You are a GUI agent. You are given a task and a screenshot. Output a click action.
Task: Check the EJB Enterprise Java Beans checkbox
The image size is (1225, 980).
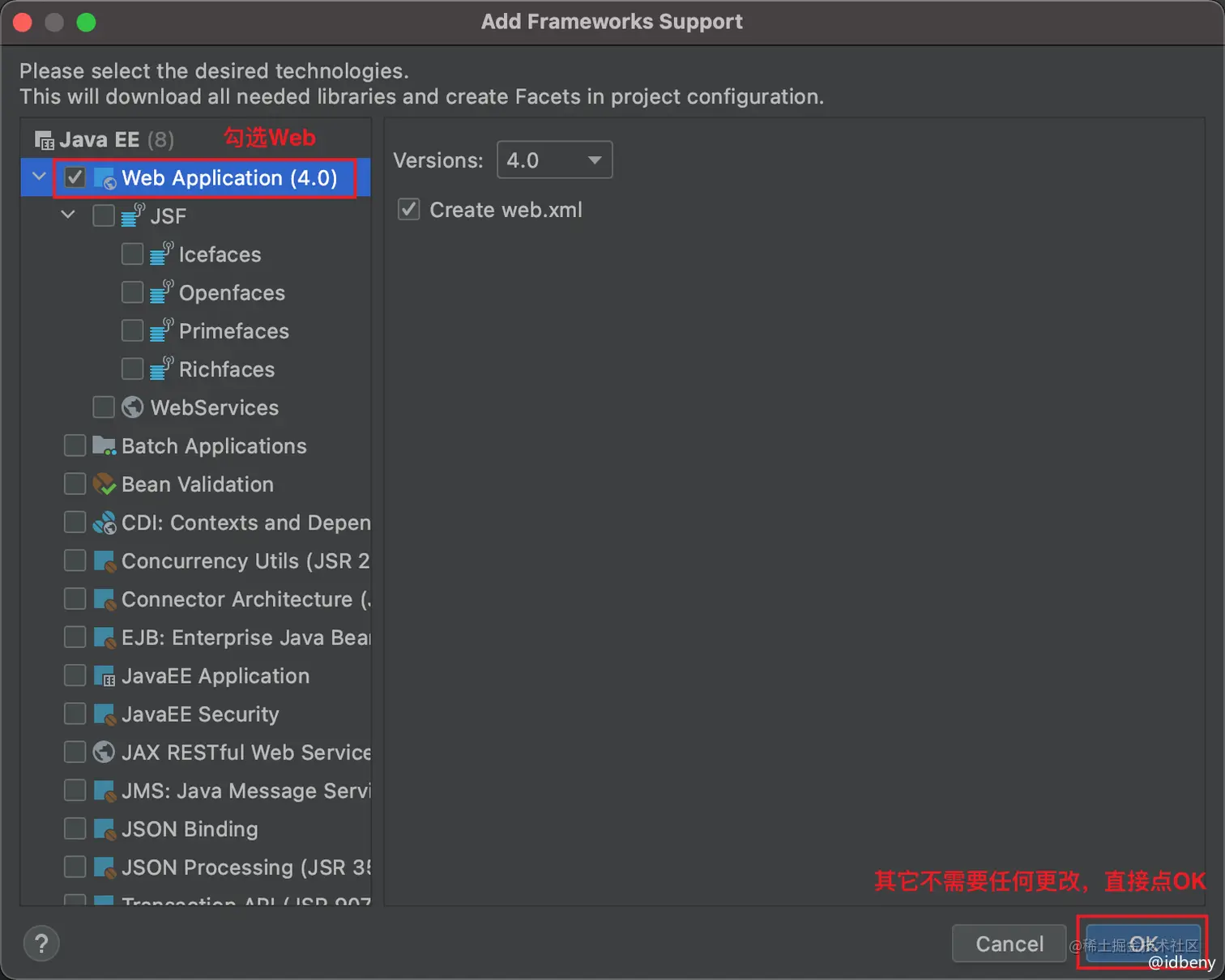[75, 637]
